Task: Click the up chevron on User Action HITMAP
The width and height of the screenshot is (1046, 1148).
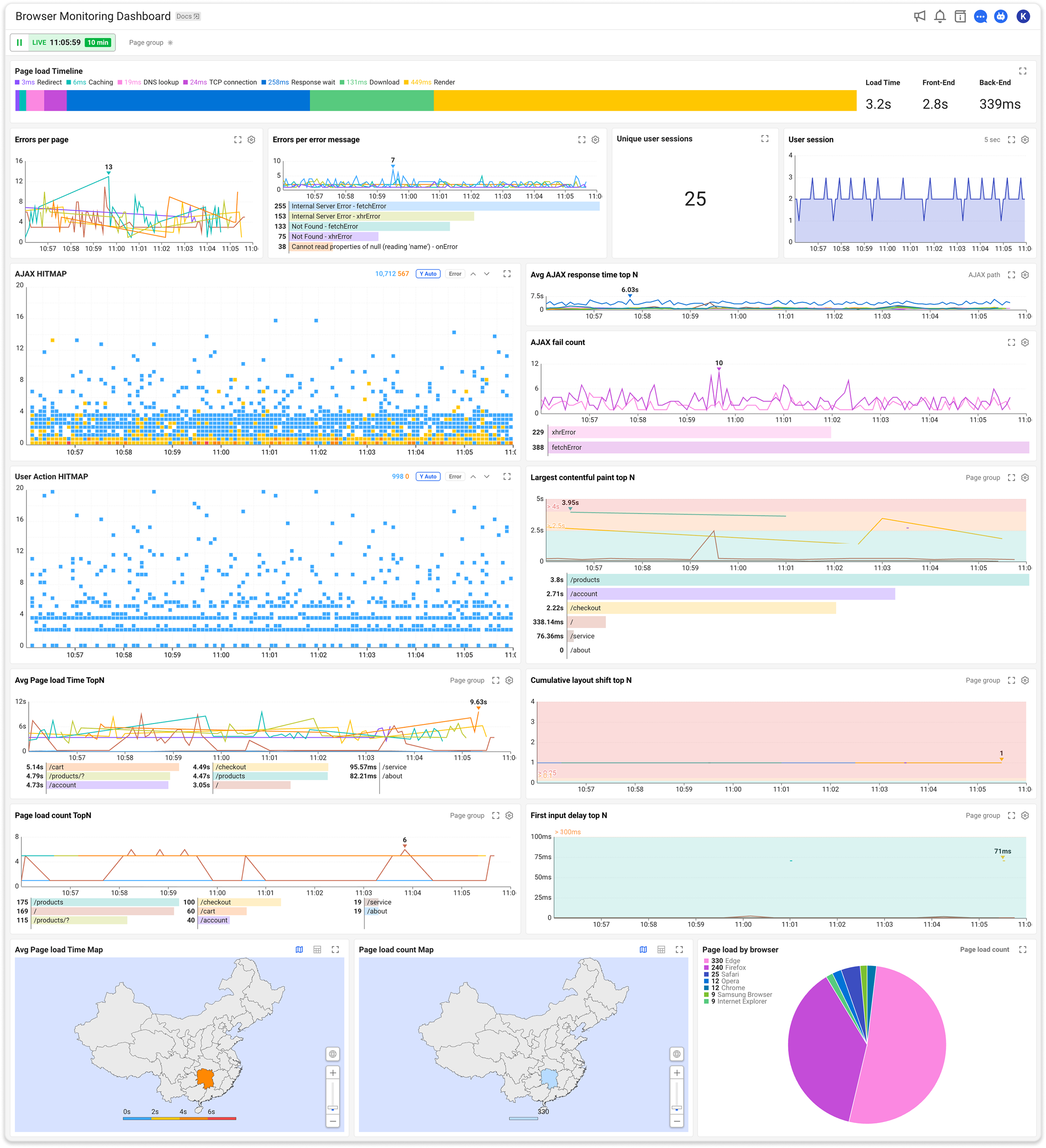Action: (473, 477)
